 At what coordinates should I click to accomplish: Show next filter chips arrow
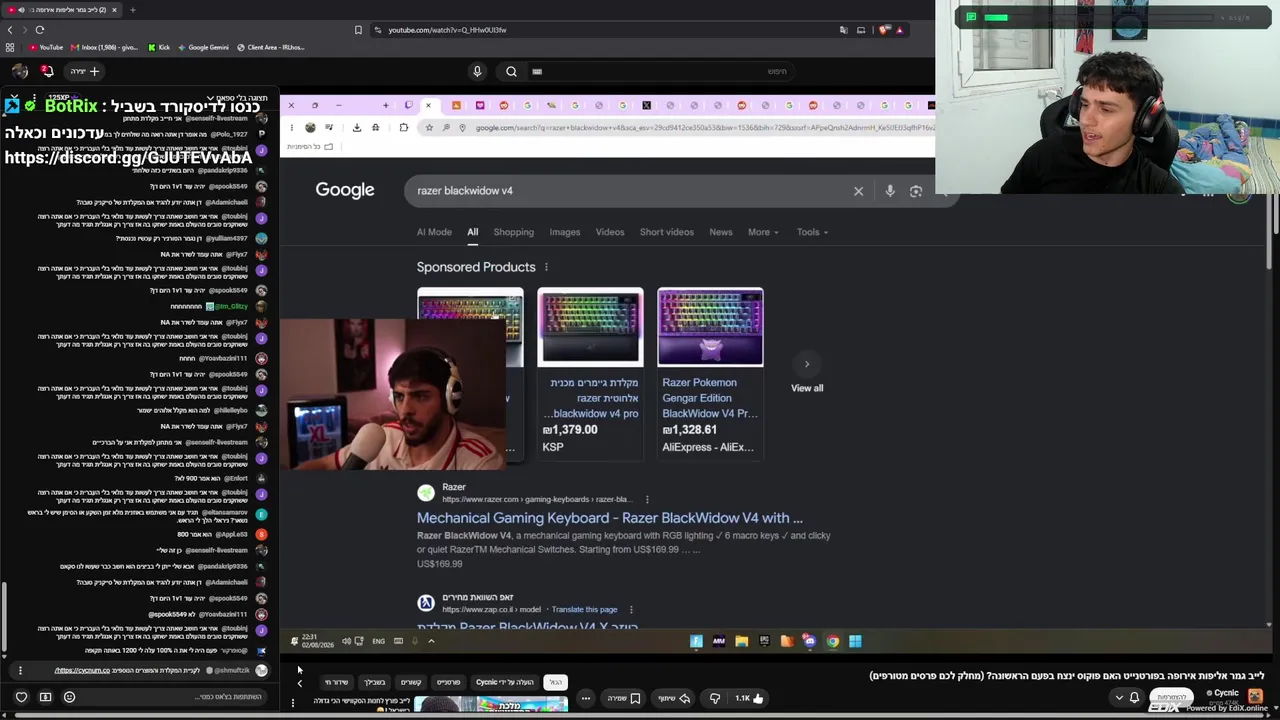[299, 683]
